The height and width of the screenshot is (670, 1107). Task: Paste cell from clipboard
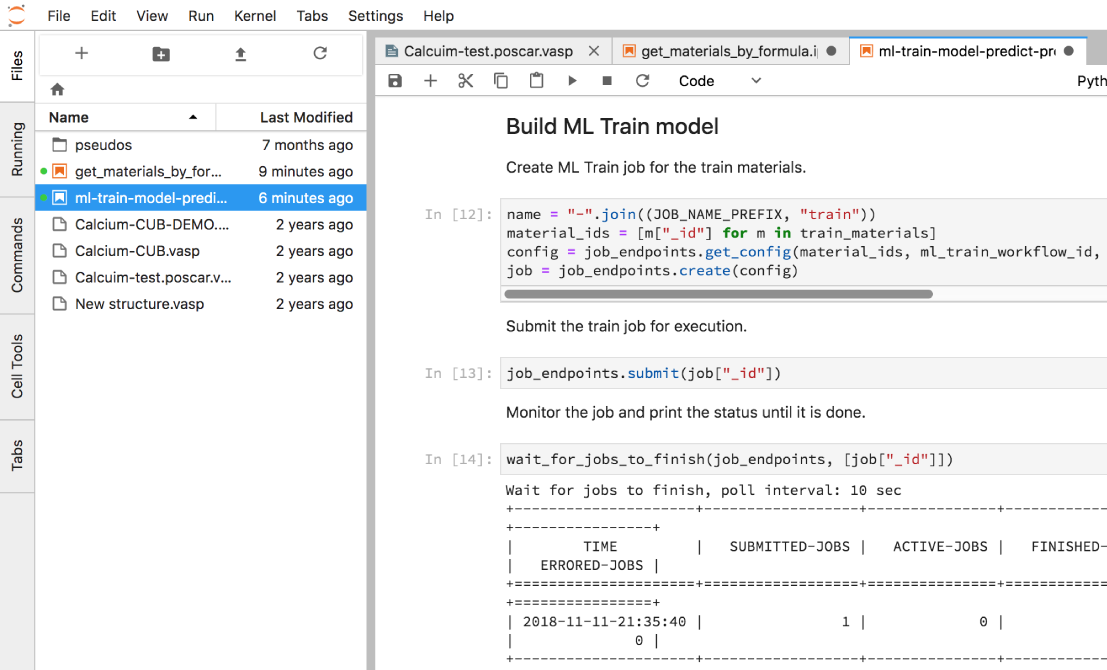click(537, 80)
